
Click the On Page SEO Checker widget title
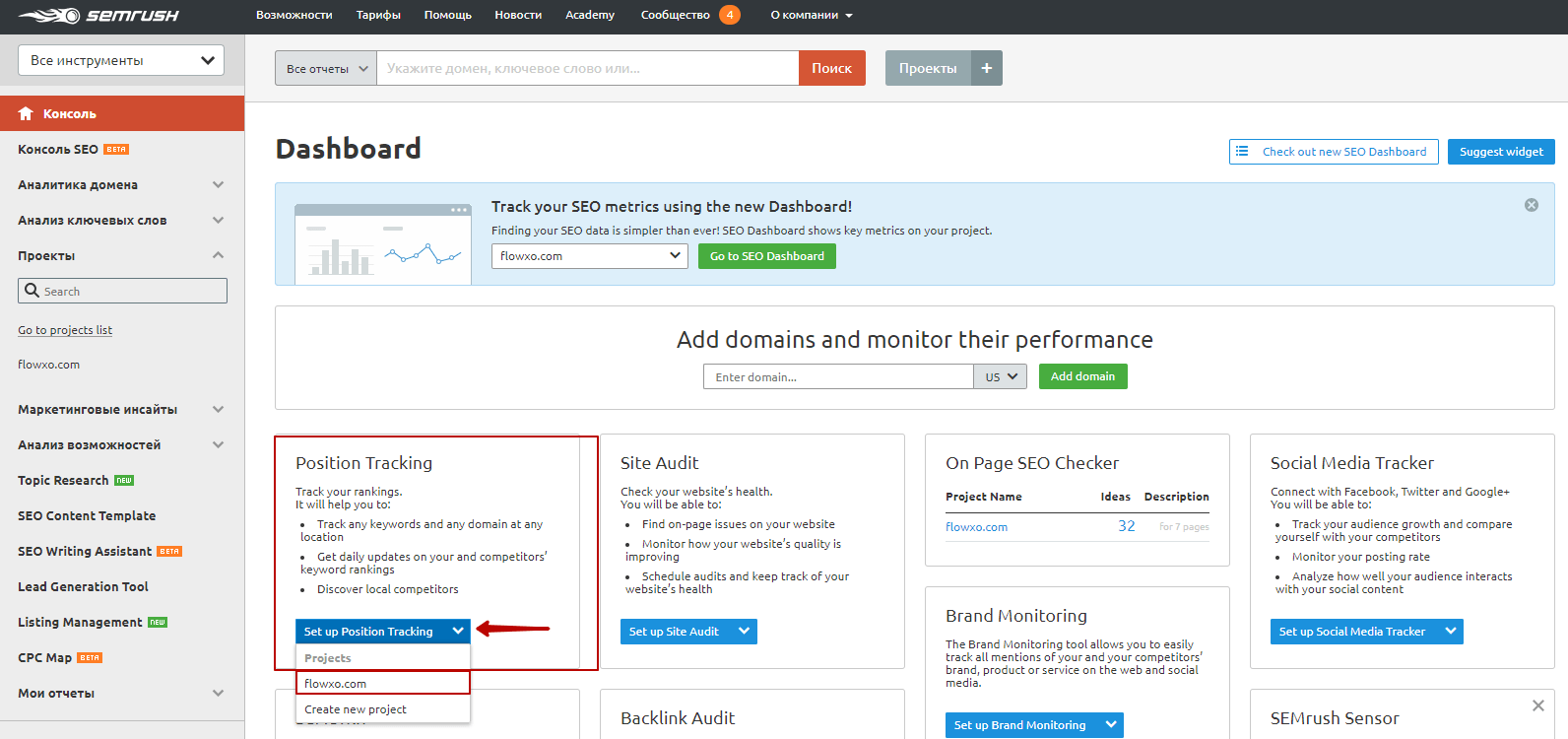[x=1032, y=463]
